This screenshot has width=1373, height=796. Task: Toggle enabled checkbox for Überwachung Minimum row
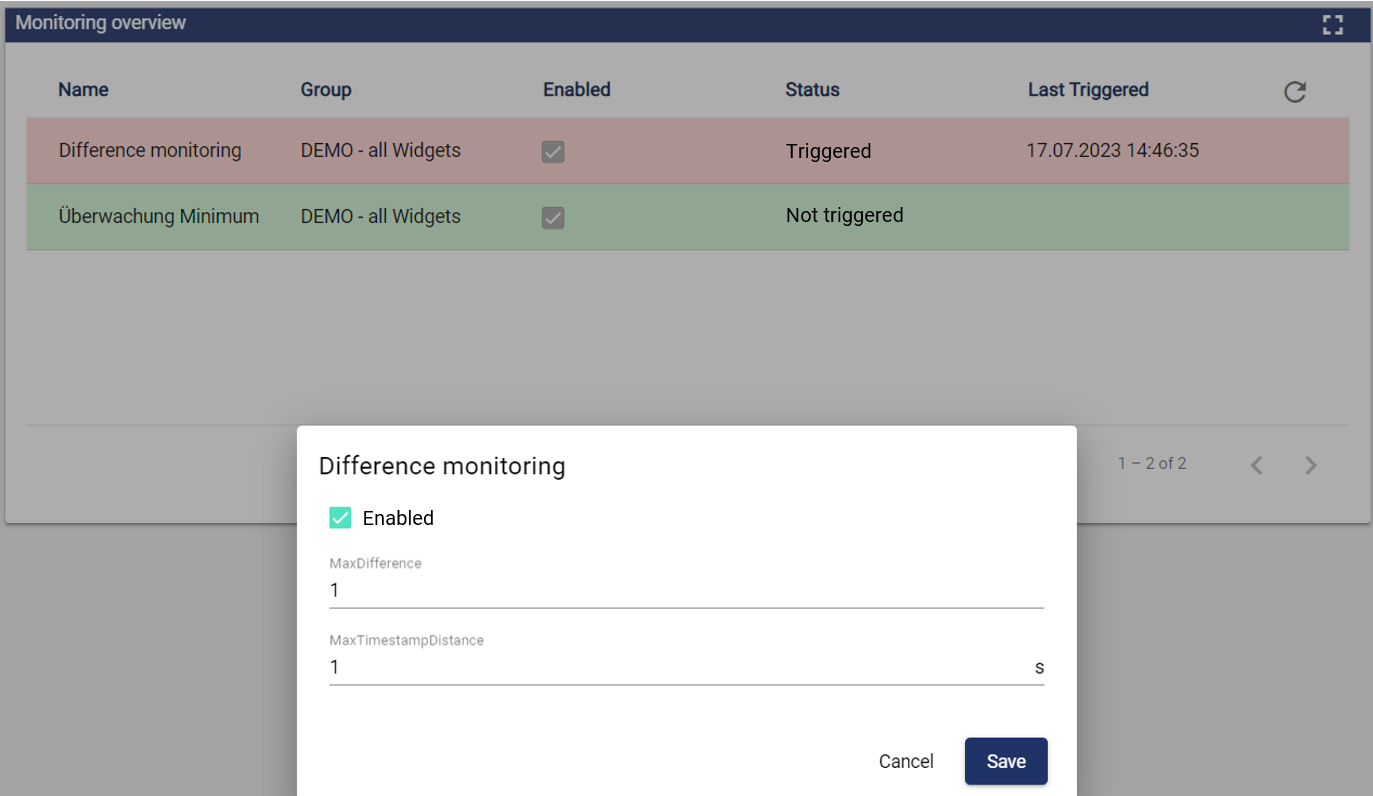[553, 217]
